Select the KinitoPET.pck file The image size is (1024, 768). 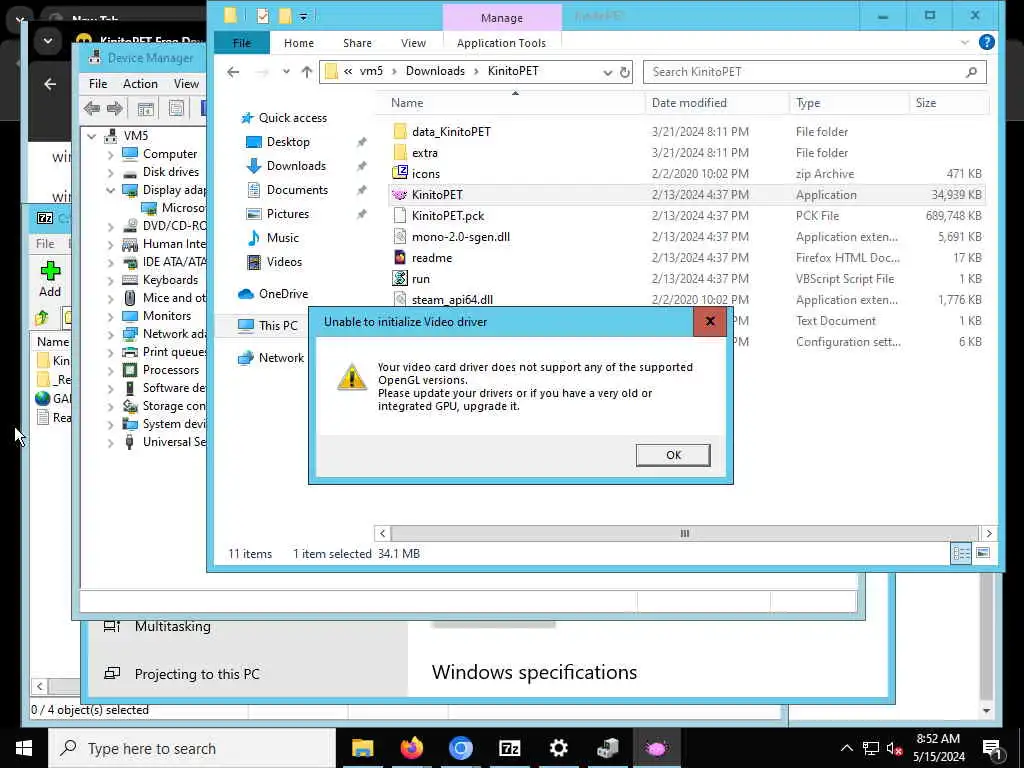click(448, 216)
